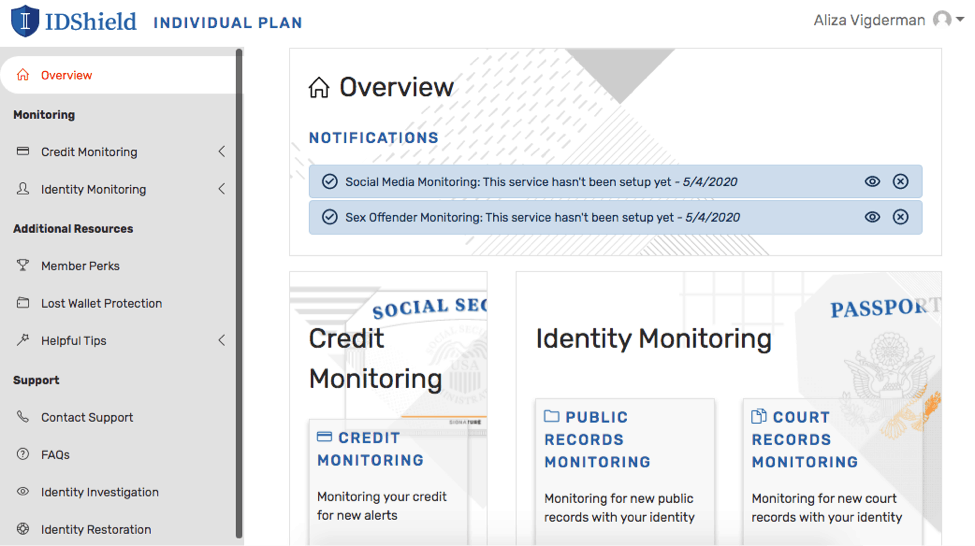View the Sex Offender Monitoring notification
The width and height of the screenshot is (975, 546).
tap(872, 217)
